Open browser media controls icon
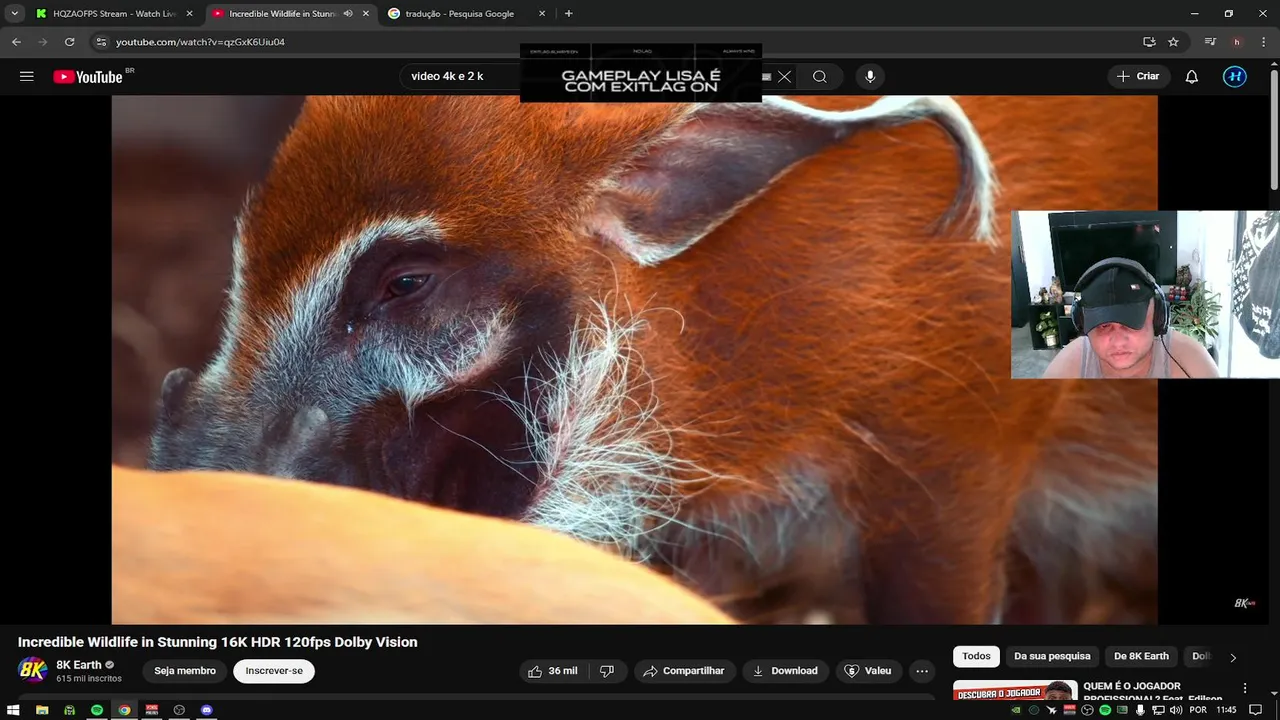The image size is (1280, 720). click(1210, 42)
